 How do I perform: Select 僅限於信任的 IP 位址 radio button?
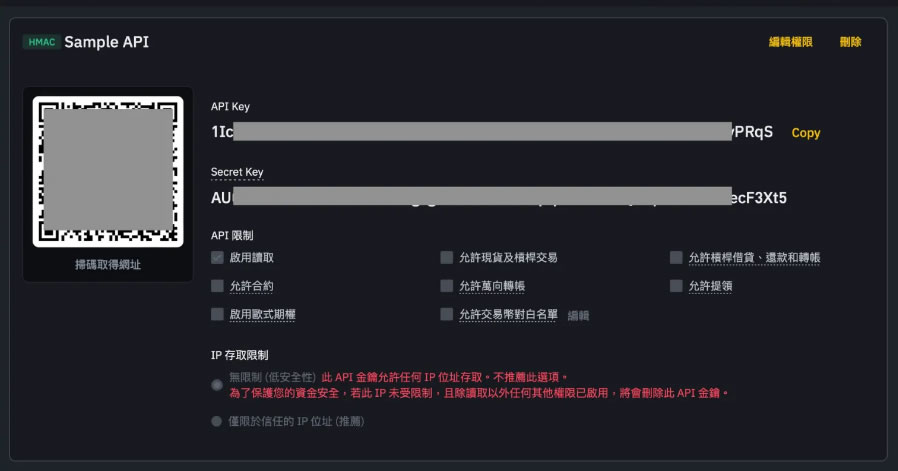217,421
